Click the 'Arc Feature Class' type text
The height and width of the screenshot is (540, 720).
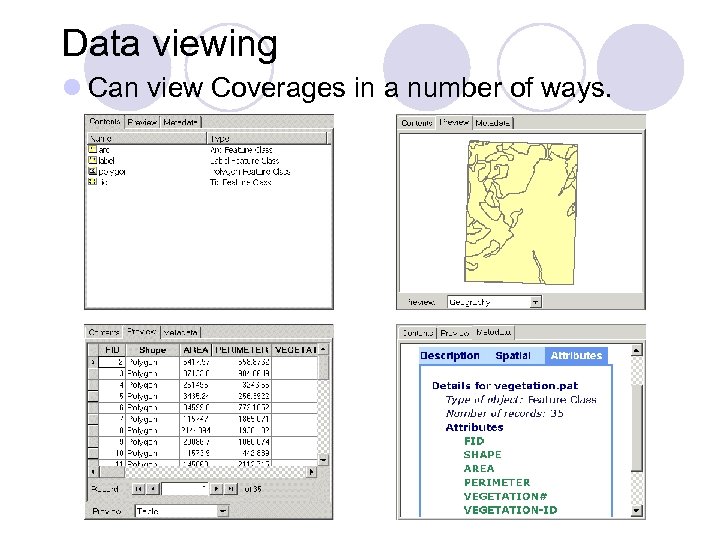tap(241, 150)
